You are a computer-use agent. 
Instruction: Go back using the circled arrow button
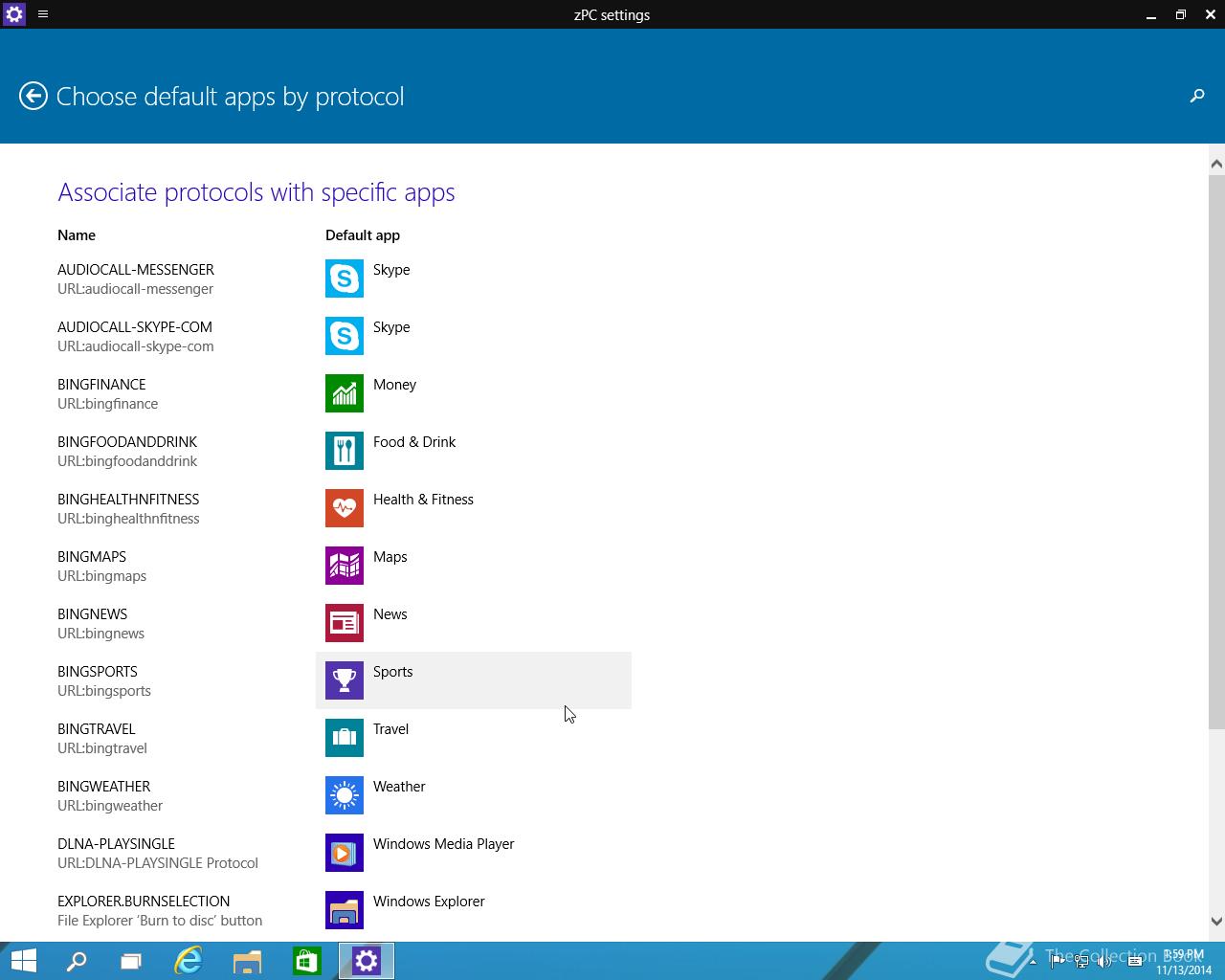pos(33,96)
